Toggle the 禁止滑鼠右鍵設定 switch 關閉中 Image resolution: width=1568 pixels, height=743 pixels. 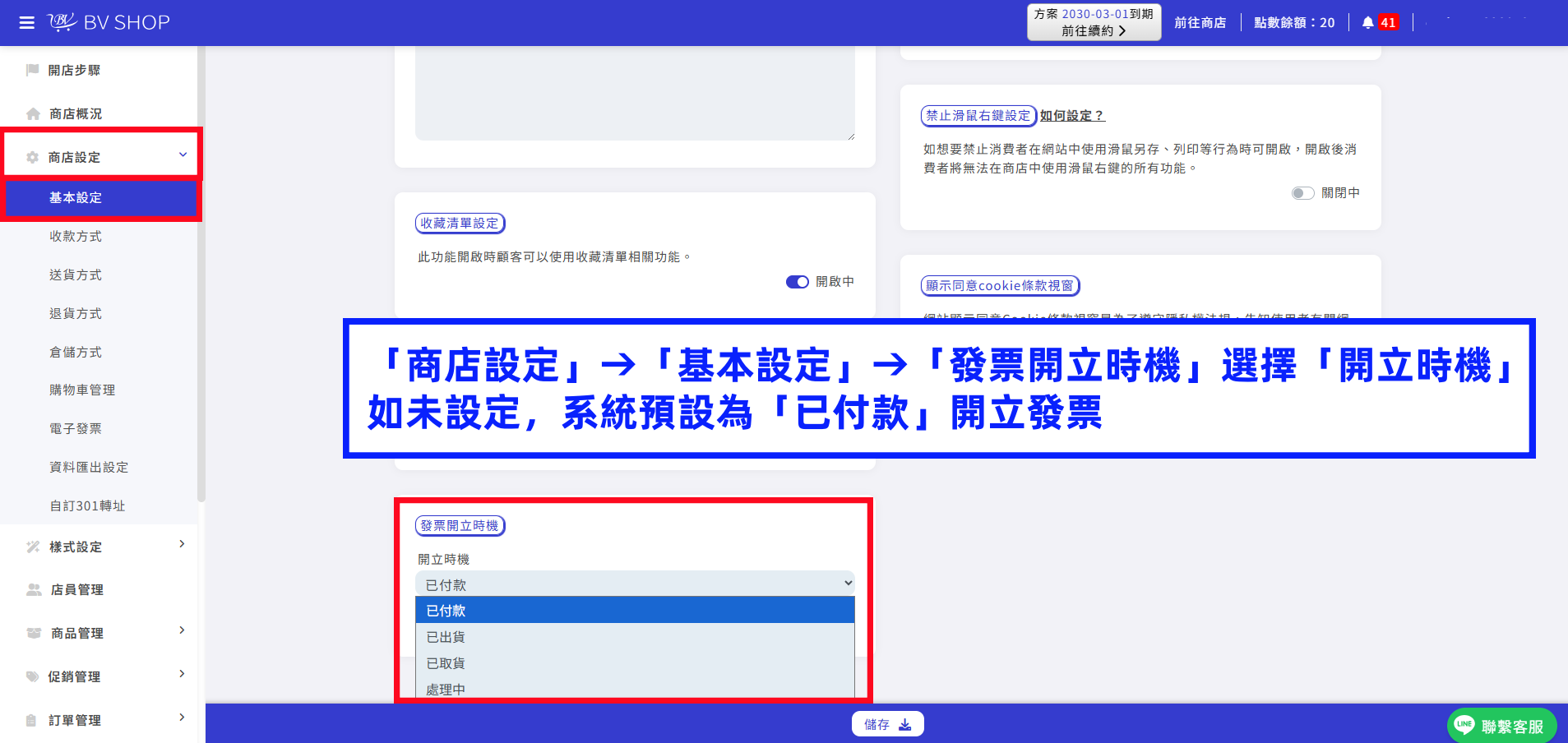[1303, 193]
